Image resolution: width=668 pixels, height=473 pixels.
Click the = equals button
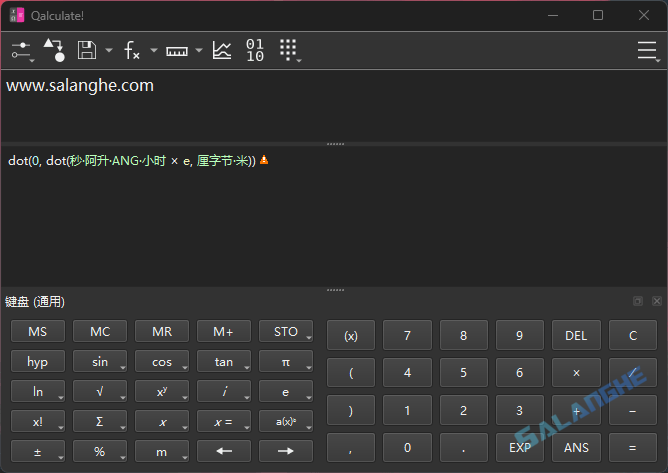click(633, 447)
